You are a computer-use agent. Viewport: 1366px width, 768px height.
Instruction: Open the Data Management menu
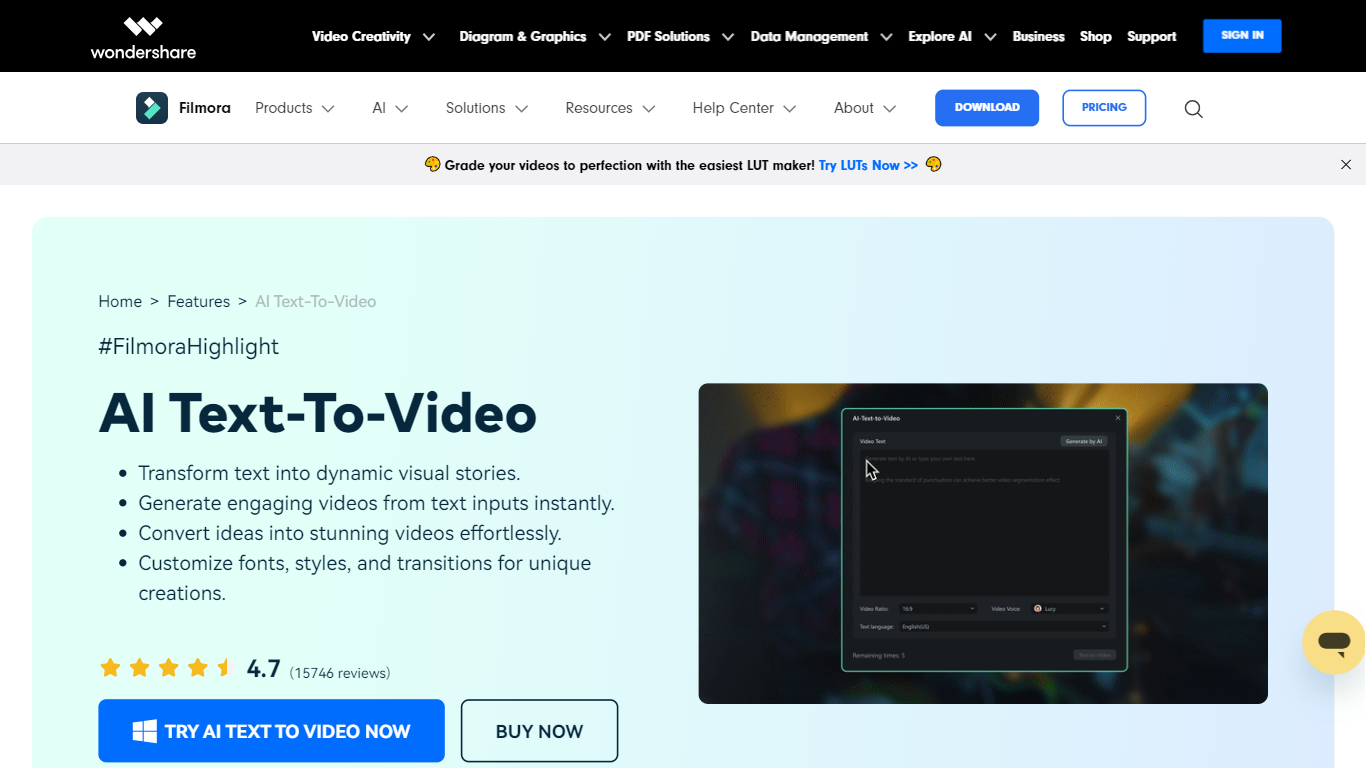coord(809,36)
